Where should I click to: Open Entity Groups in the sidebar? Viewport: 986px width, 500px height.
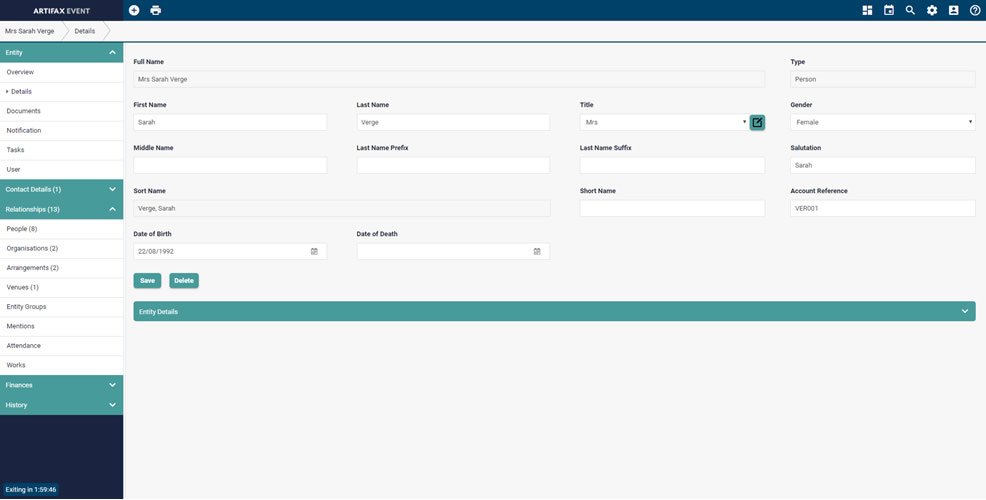[x=62, y=307]
